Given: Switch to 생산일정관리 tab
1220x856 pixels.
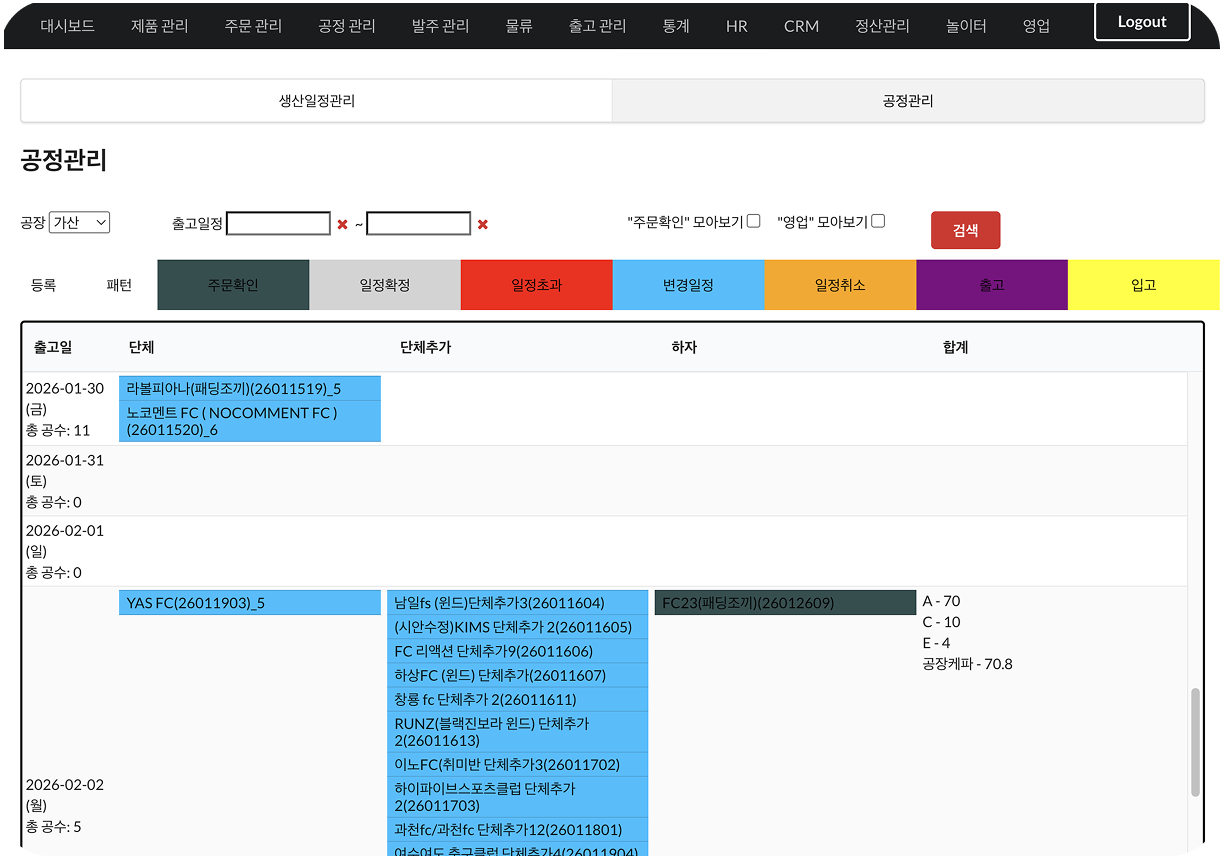Looking at the screenshot, I should 316,101.
